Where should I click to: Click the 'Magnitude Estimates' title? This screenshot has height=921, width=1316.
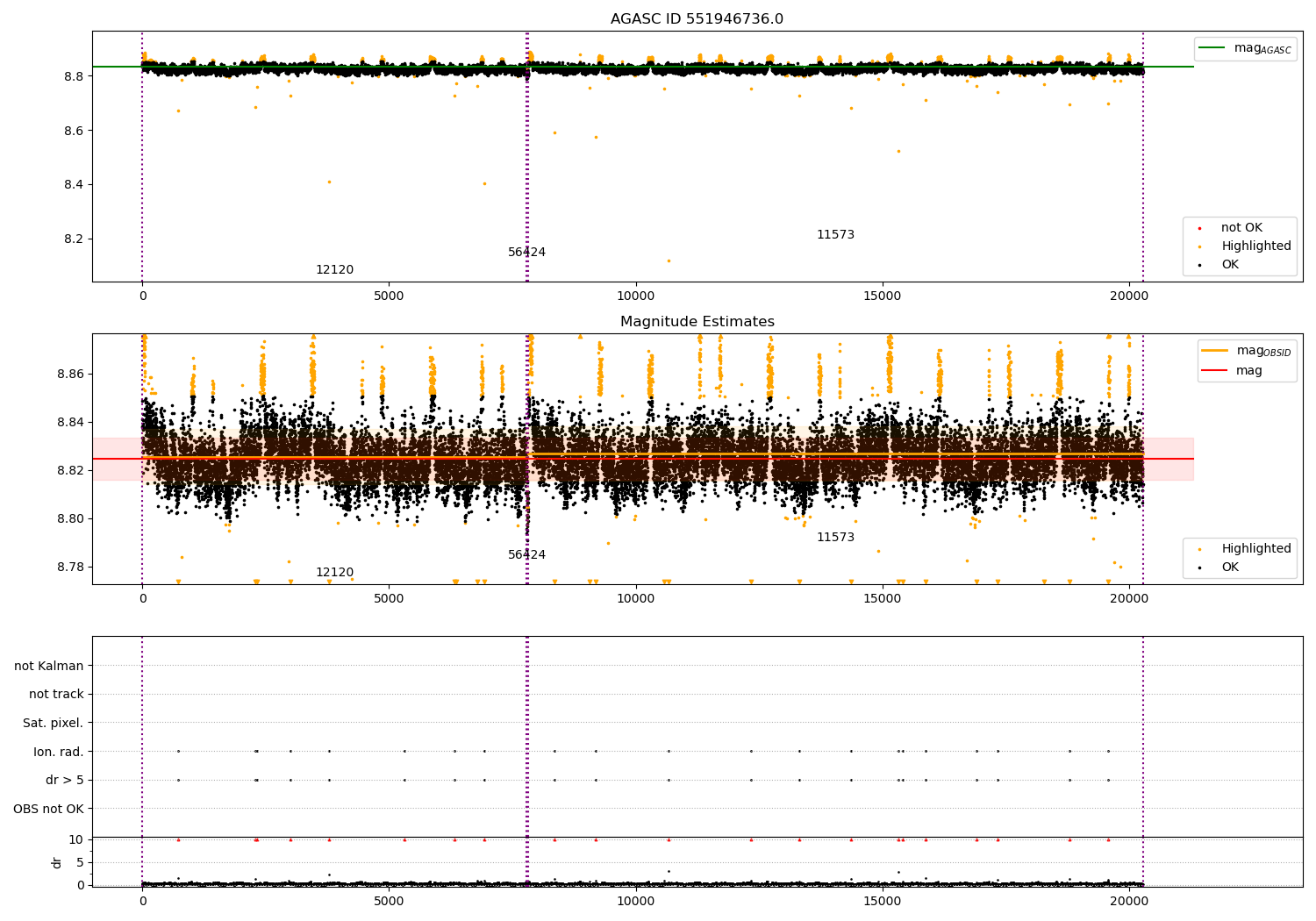(697, 322)
